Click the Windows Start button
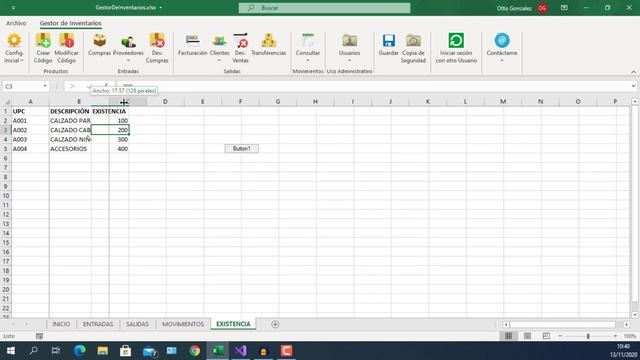The height and width of the screenshot is (360, 640). tap(11, 351)
